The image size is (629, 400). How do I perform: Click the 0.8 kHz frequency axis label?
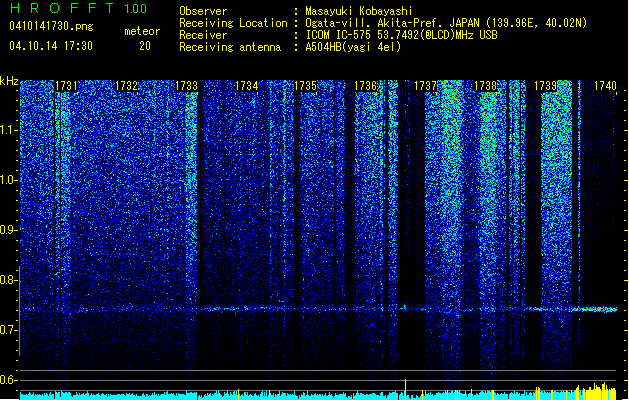point(8,280)
